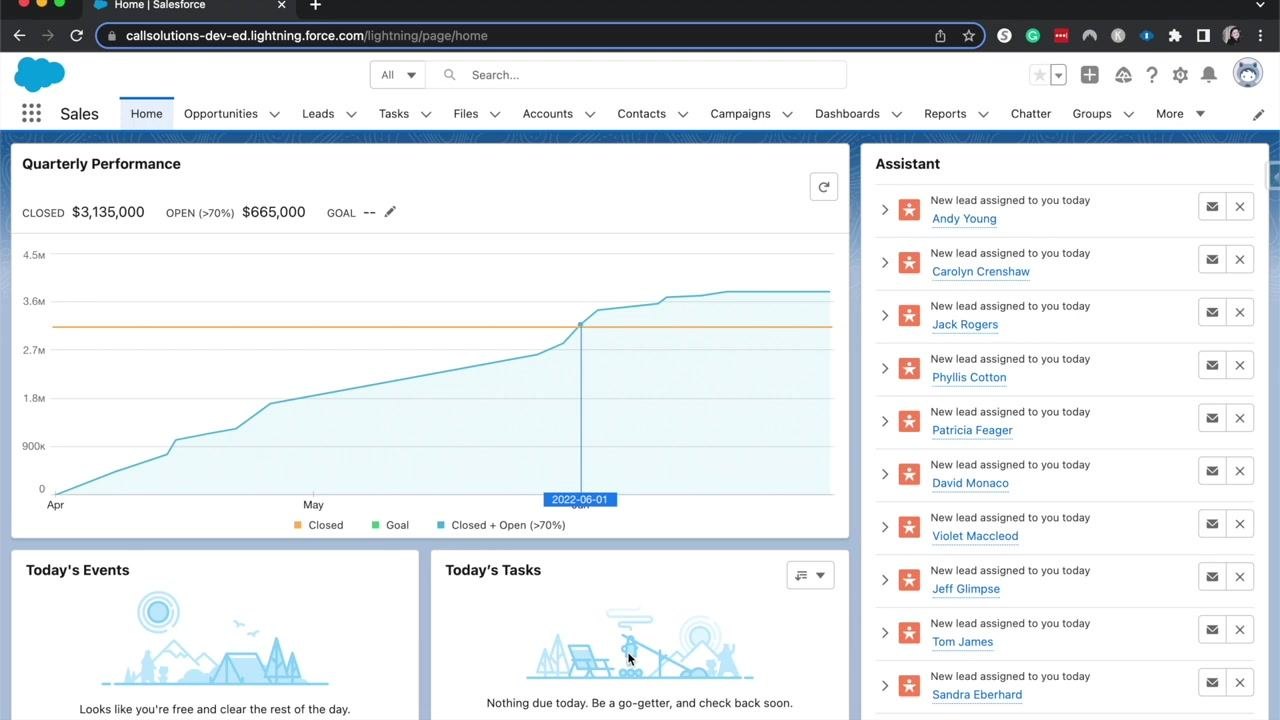Toggle the Goal legend entry
This screenshot has height=720, width=1280.
pos(390,525)
